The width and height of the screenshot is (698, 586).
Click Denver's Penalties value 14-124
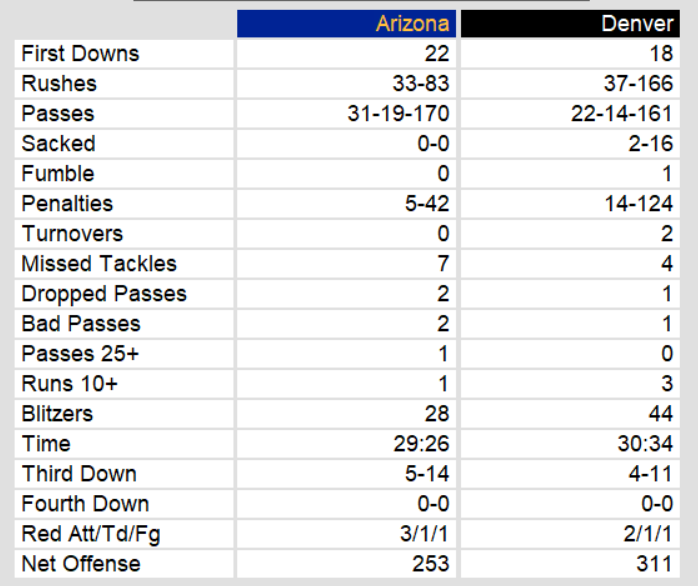[639, 203]
